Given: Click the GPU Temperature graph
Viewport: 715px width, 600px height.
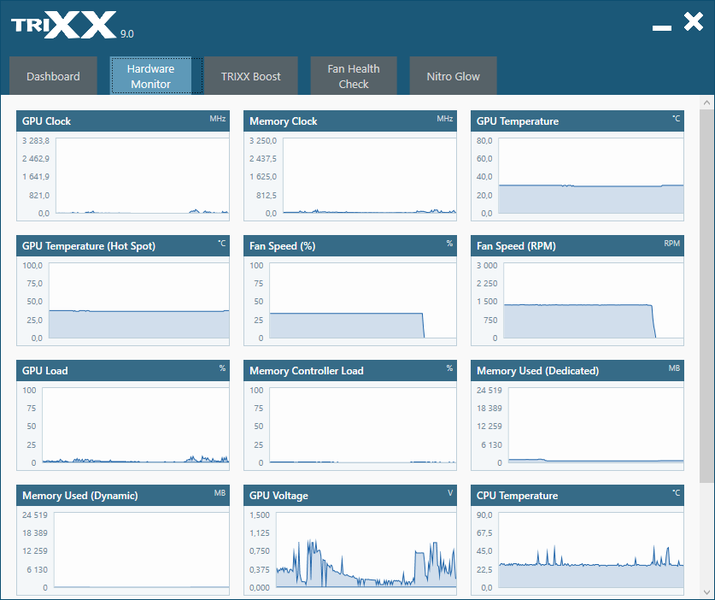Looking at the screenshot, I should (577, 166).
